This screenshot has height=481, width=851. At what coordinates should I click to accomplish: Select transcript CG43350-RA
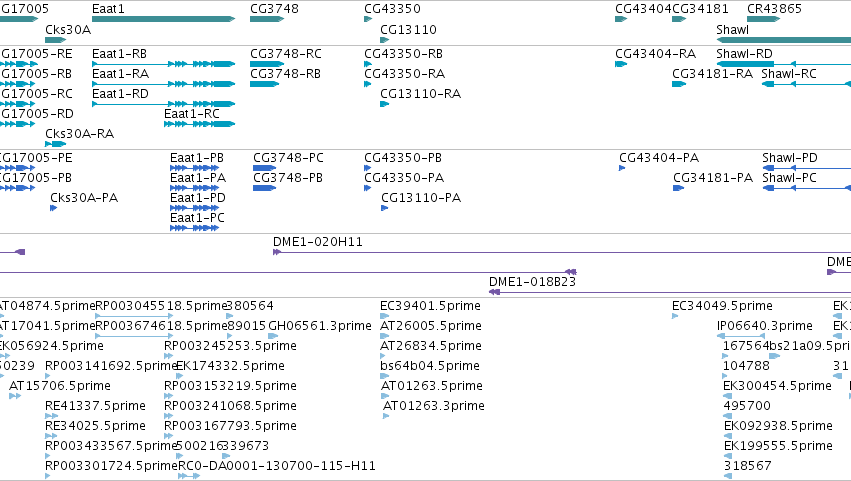pyautogui.click(x=404, y=74)
